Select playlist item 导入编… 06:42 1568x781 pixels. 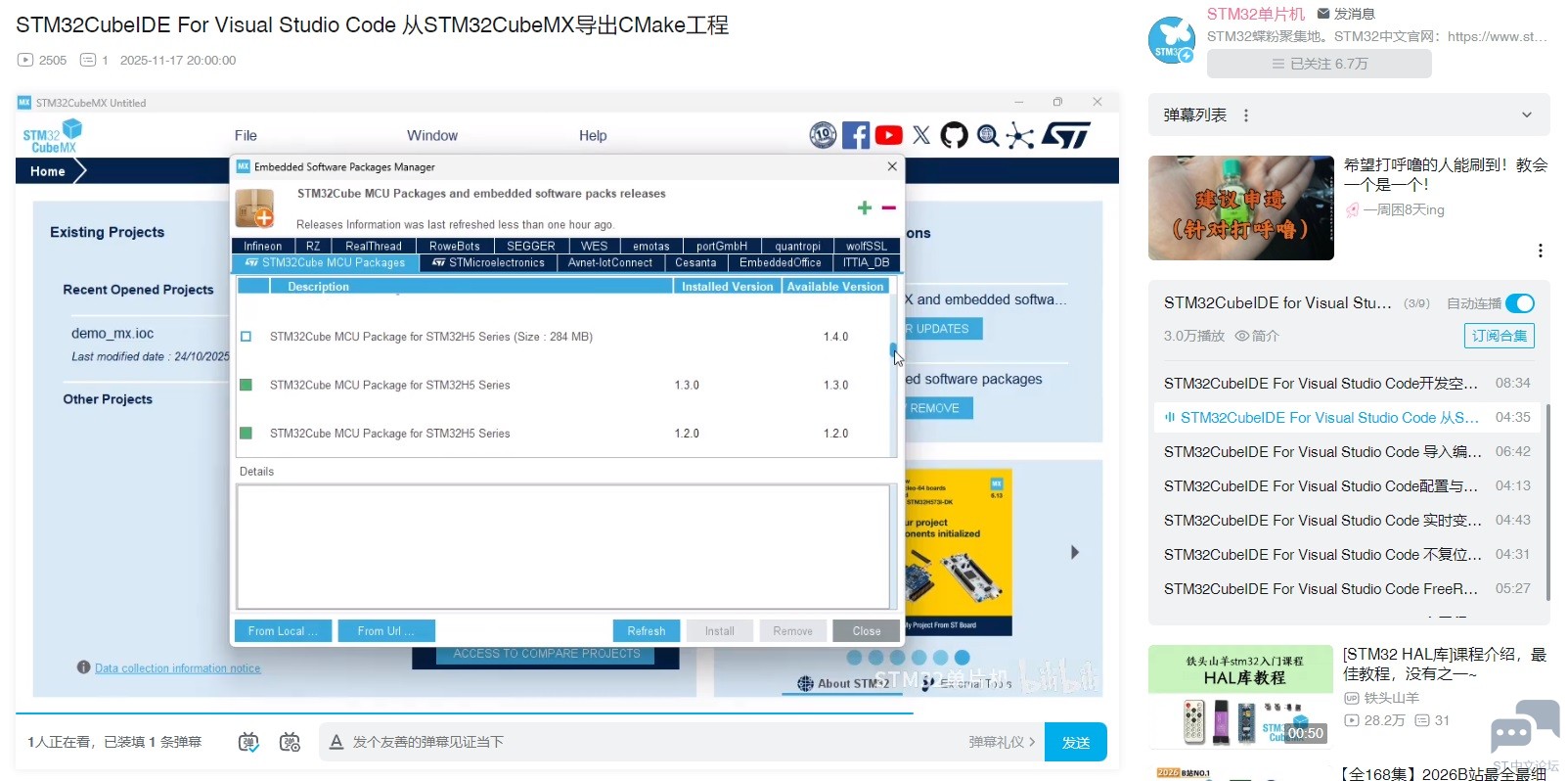[1347, 451]
